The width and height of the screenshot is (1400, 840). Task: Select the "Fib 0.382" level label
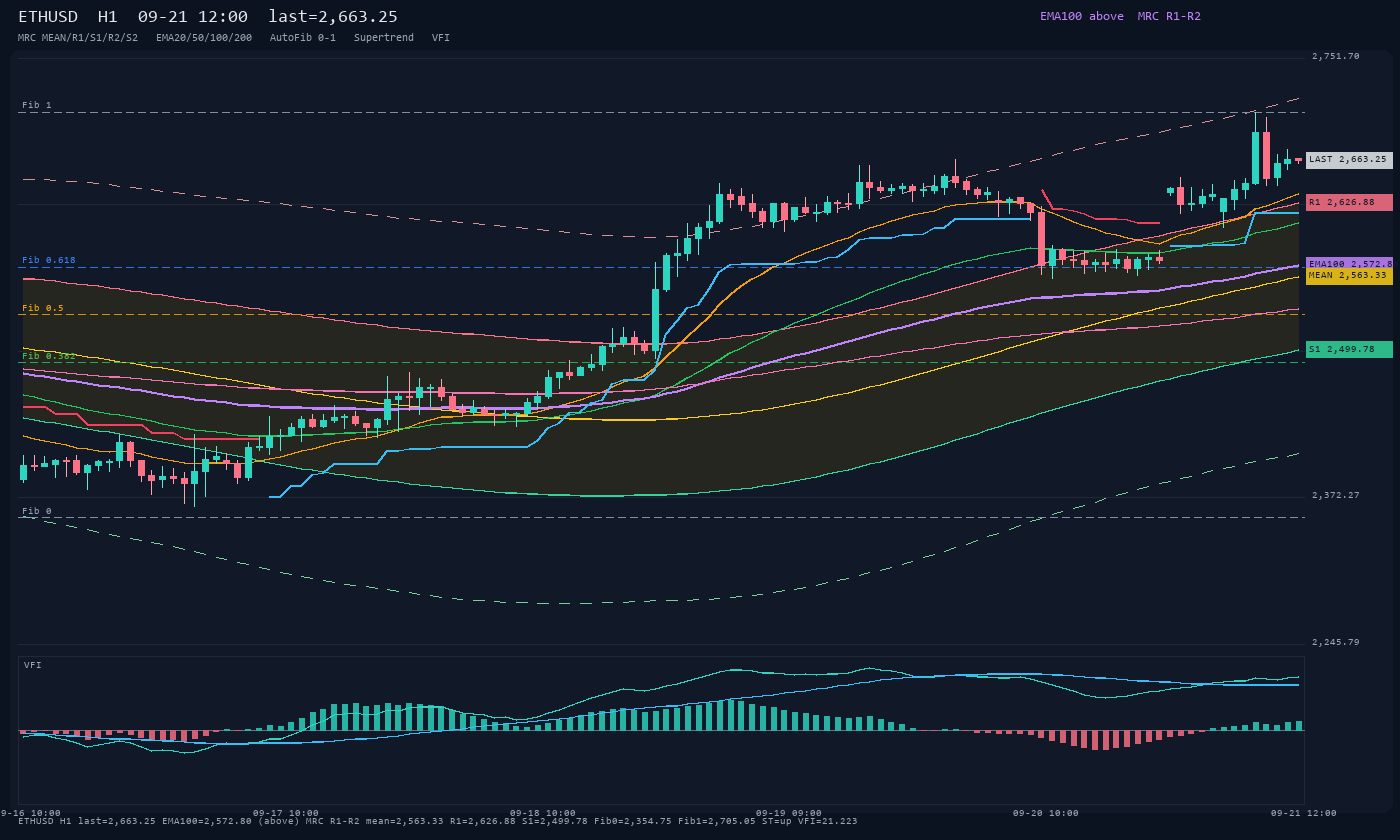tap(49, 356)
